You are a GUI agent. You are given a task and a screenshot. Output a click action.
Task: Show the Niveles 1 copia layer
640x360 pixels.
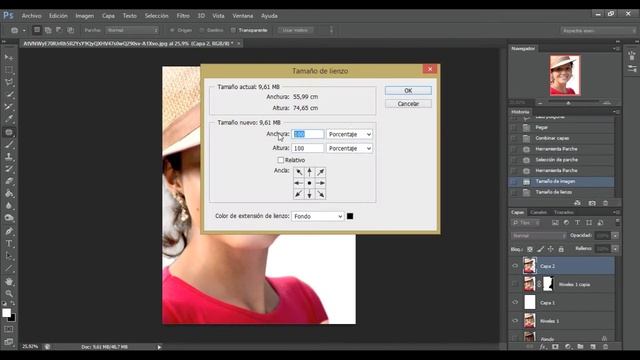click(x=515, y=284)
